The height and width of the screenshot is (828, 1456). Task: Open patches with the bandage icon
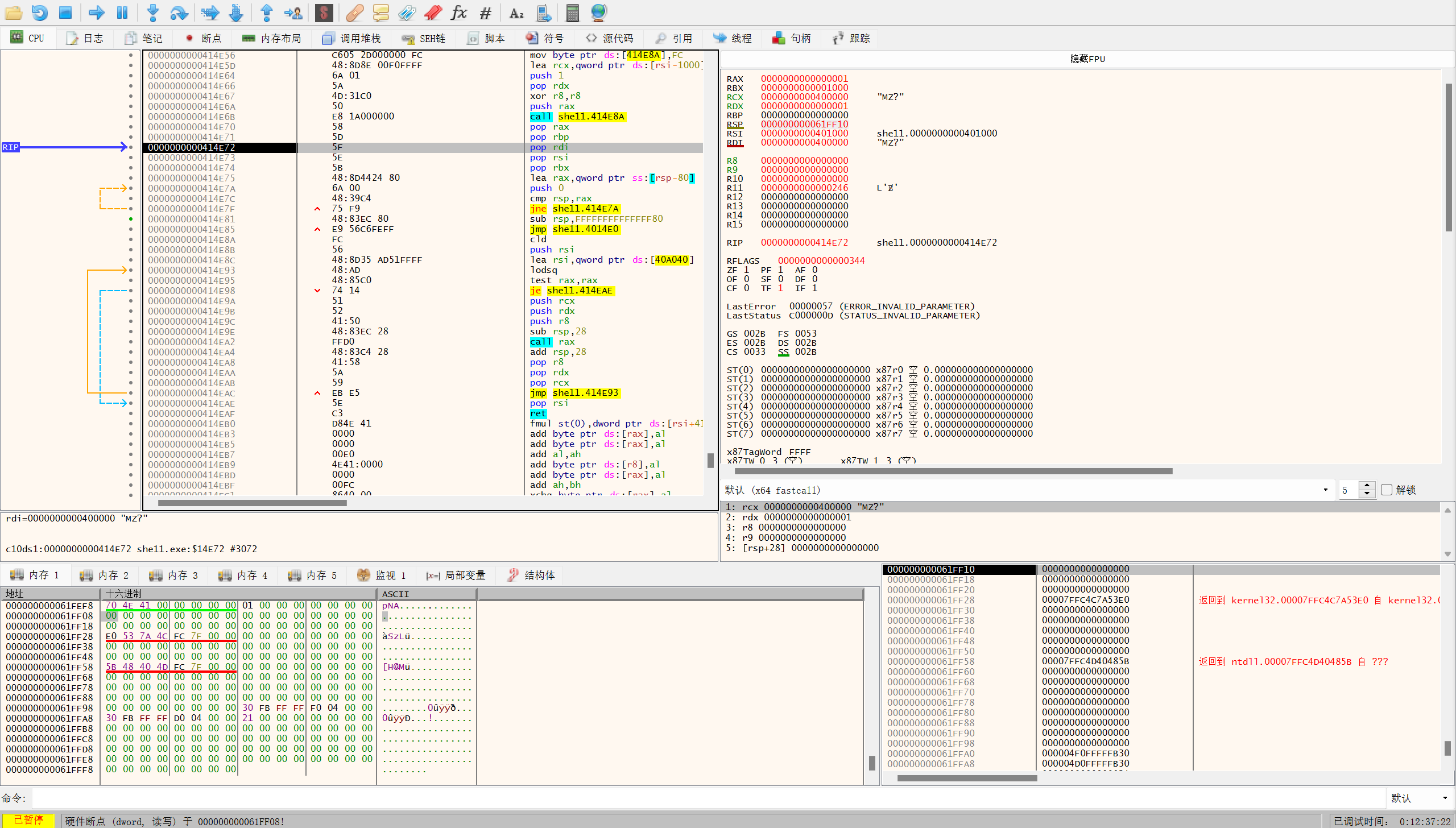(354, 13)
